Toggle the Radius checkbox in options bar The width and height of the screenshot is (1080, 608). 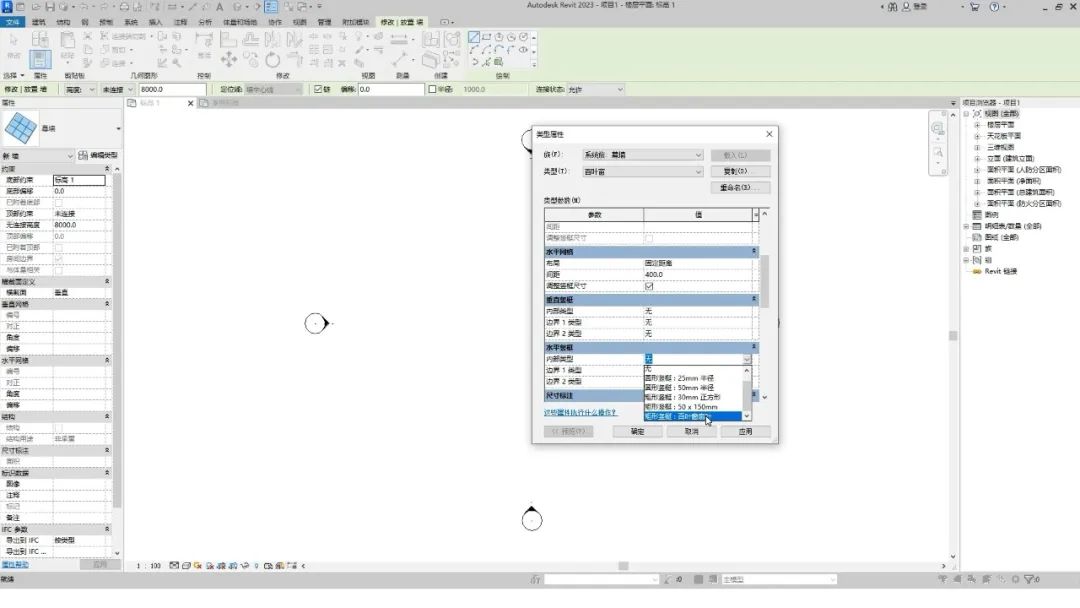point(433,90)
